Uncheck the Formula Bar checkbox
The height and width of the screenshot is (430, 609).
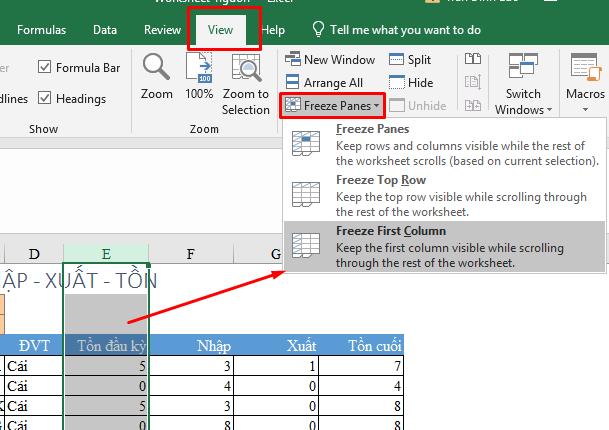click(44, 67)
